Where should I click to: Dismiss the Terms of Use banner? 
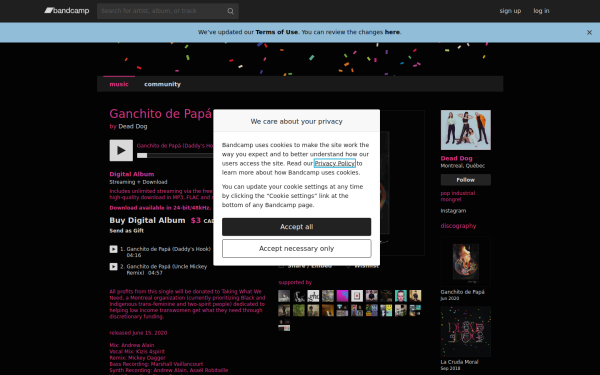pos(589,33)
